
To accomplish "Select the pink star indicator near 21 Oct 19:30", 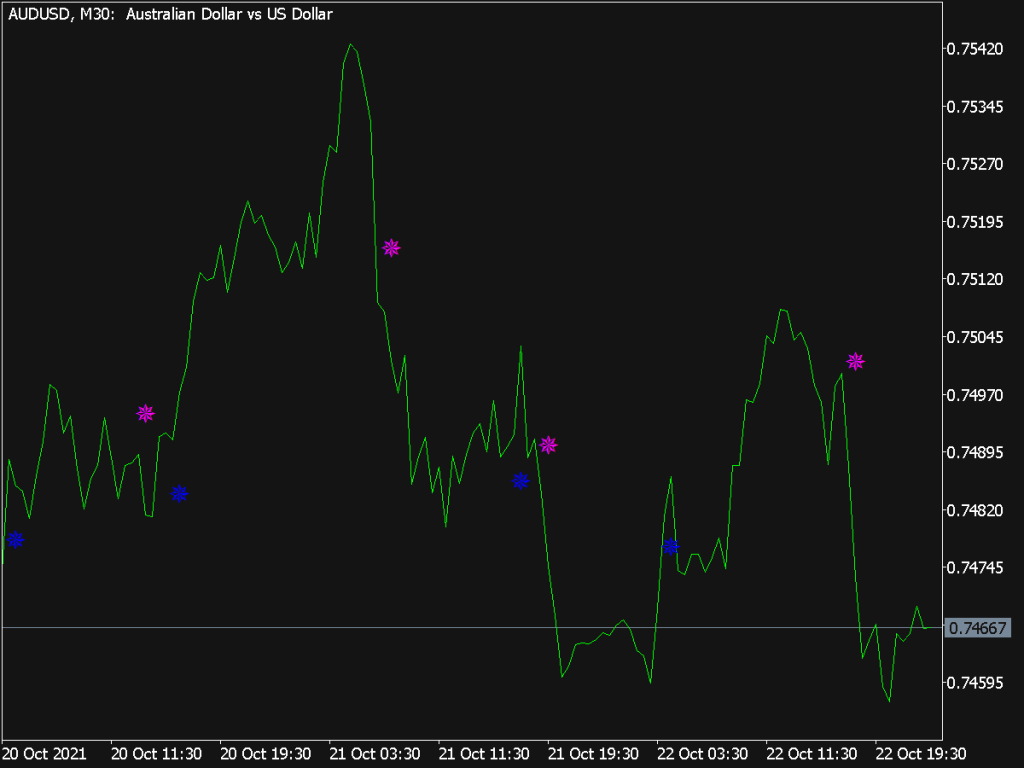I will click(x=548, y=445).
